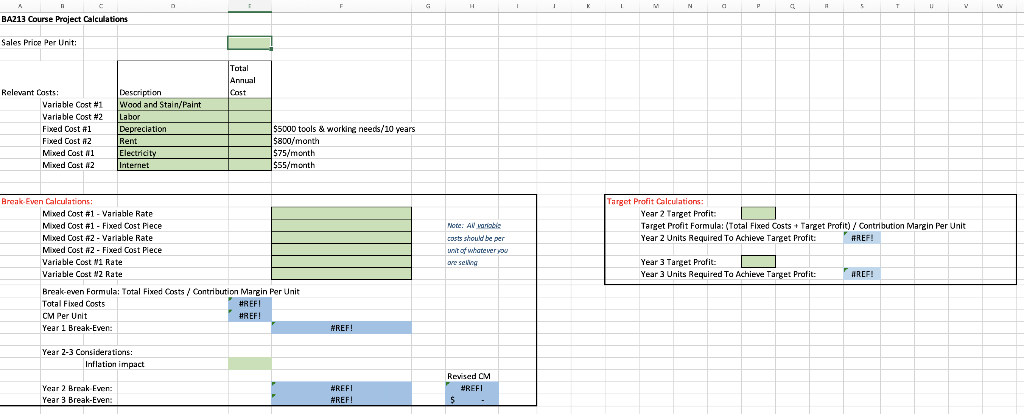This screenshot has height=414, width=1024.
Task: Select column W by its header
Action: tap(1000, 5)
